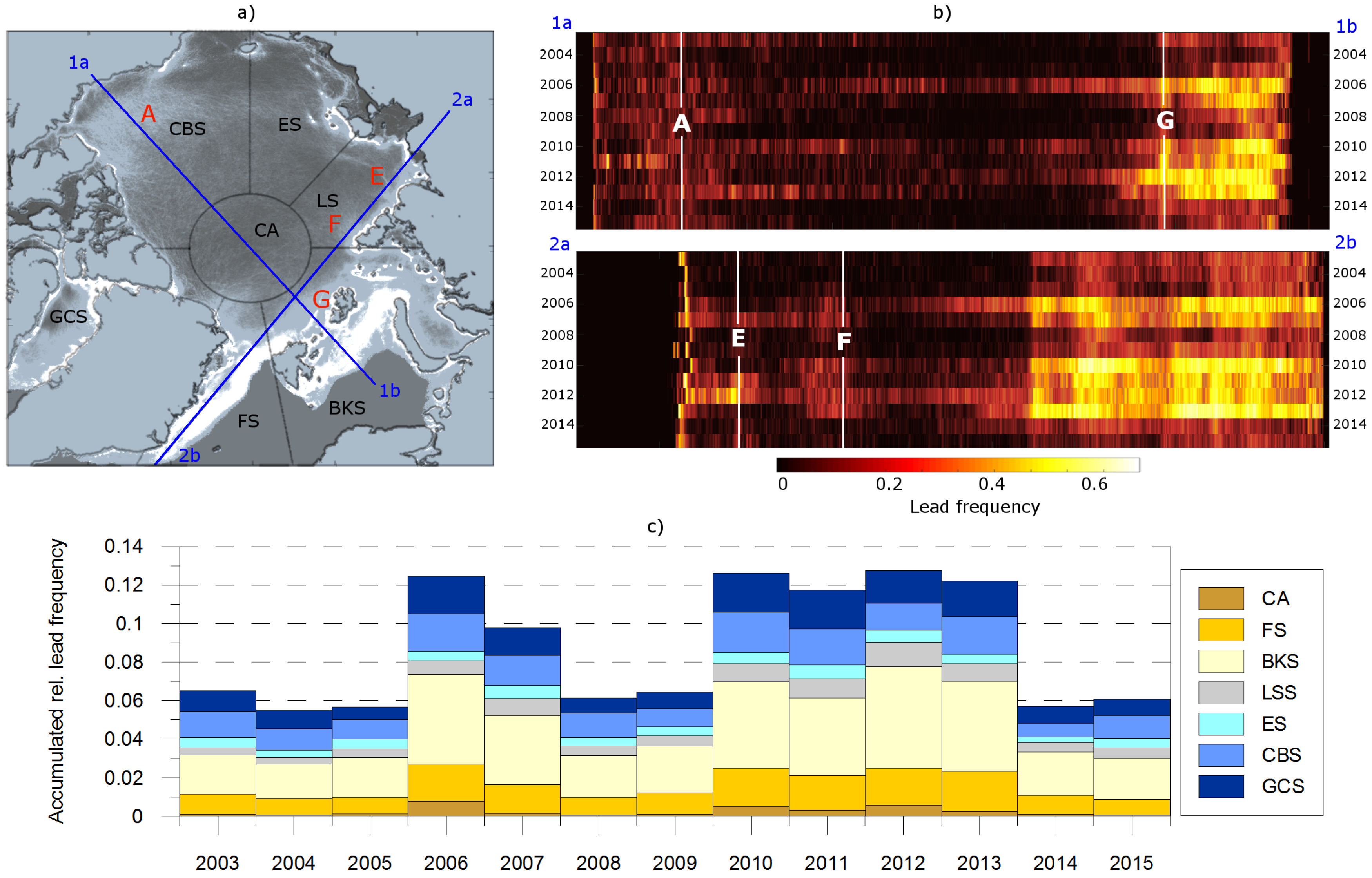Click the BKS region label on map
Viewport: 1372px width, 878px height.
click(347, 407)
